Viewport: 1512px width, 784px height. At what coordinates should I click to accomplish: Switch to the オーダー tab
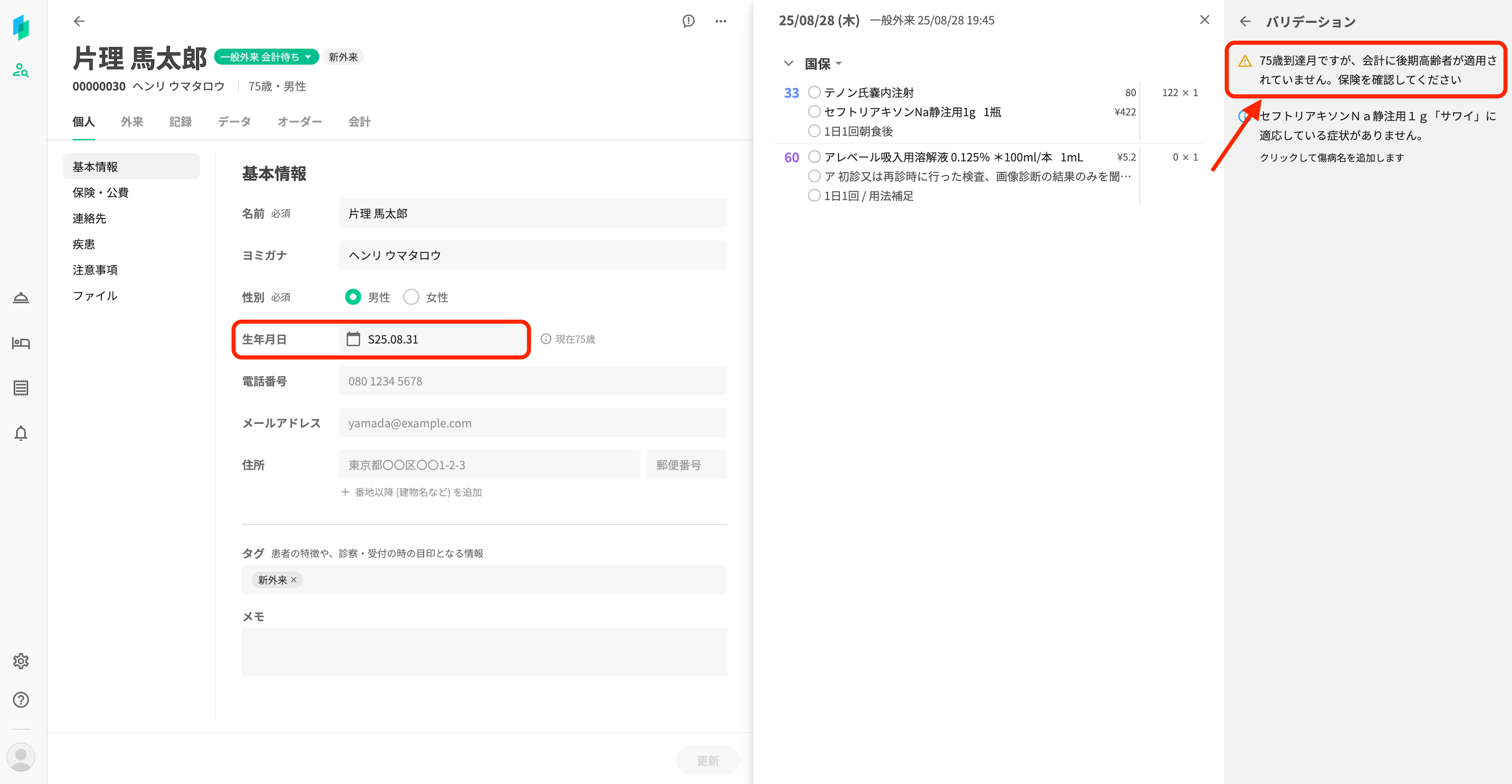tap(299, 122)
